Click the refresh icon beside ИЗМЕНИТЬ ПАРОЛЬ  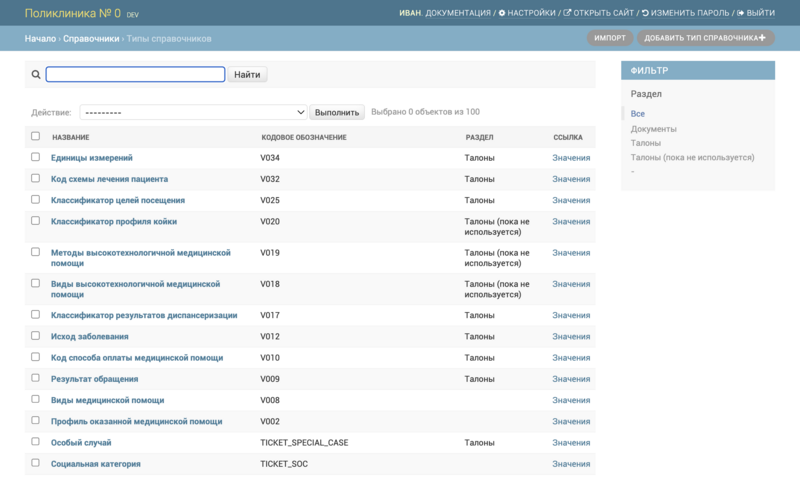tap(645, 13)
